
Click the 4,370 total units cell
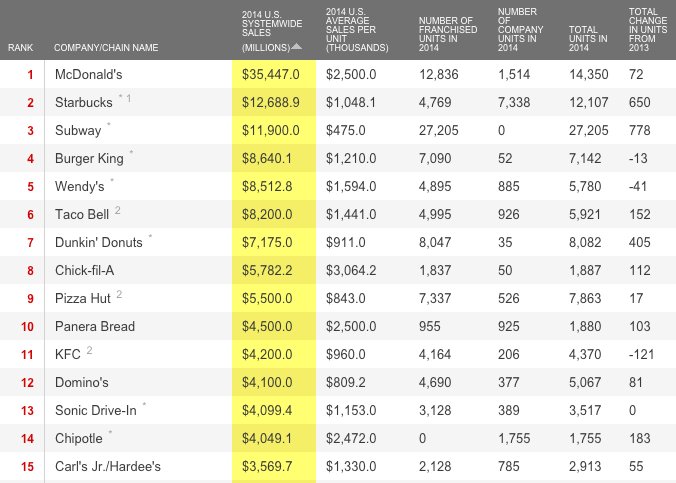click(x=585, y=354)
